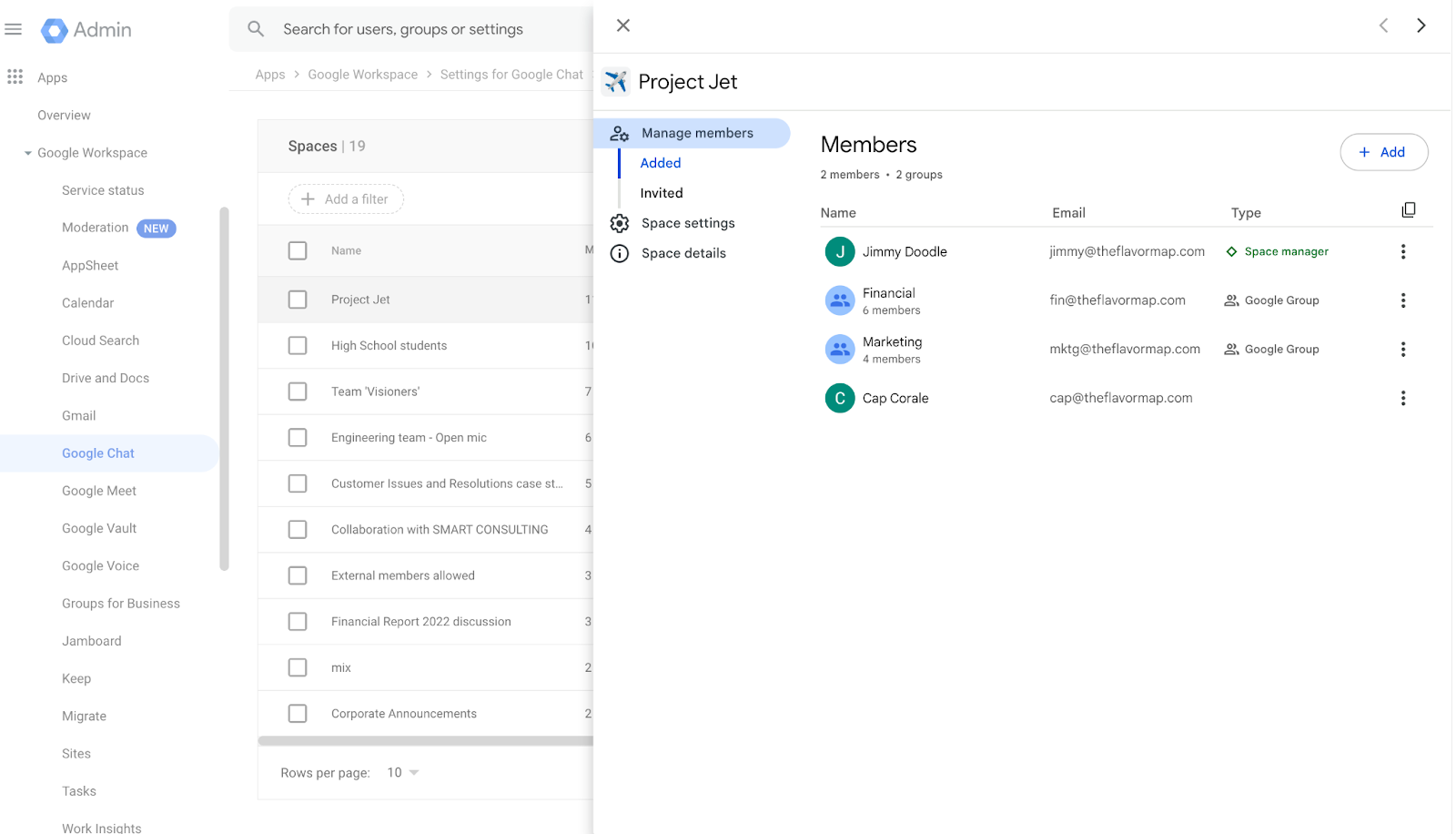Open the hamburger main menu
Image resolution: width=1456 pixels, height=834 pixels.
click(x=14, y=29)
